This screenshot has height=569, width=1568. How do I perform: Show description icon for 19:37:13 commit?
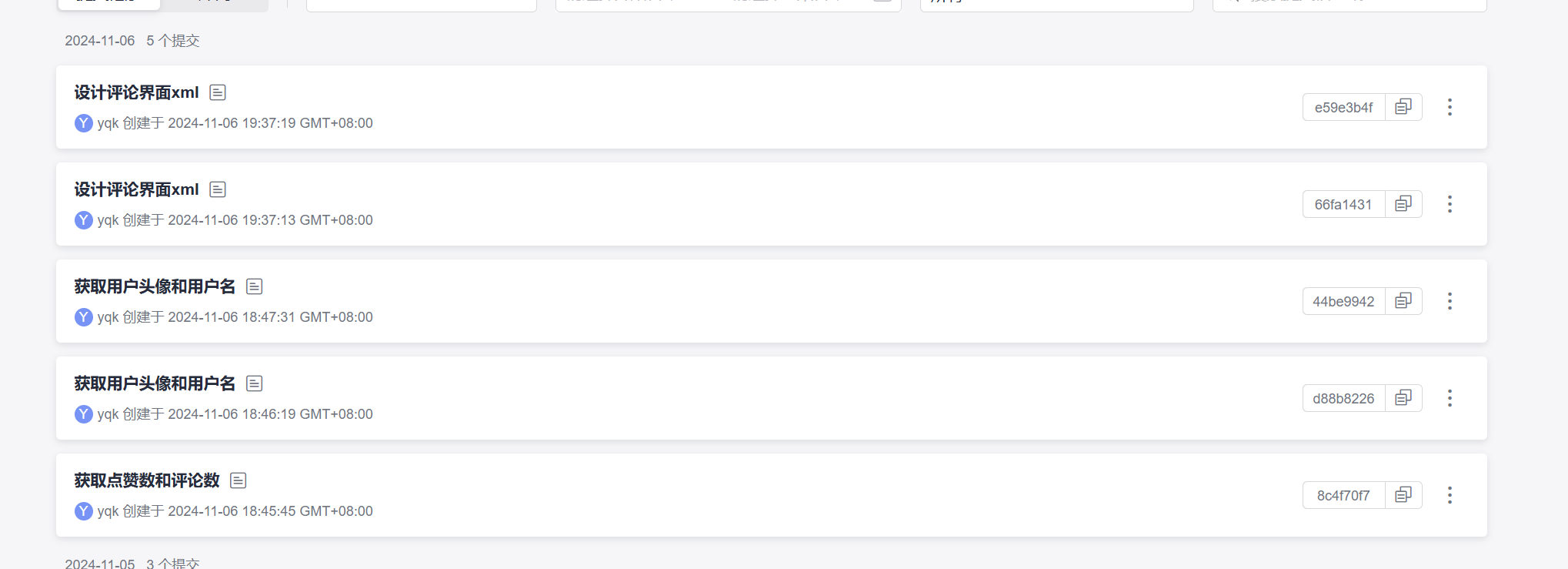(x=218, y=189)
